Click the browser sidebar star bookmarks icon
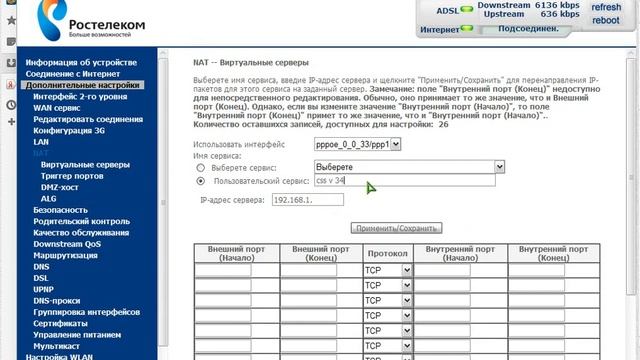The image size is (640, 360). 11,20
